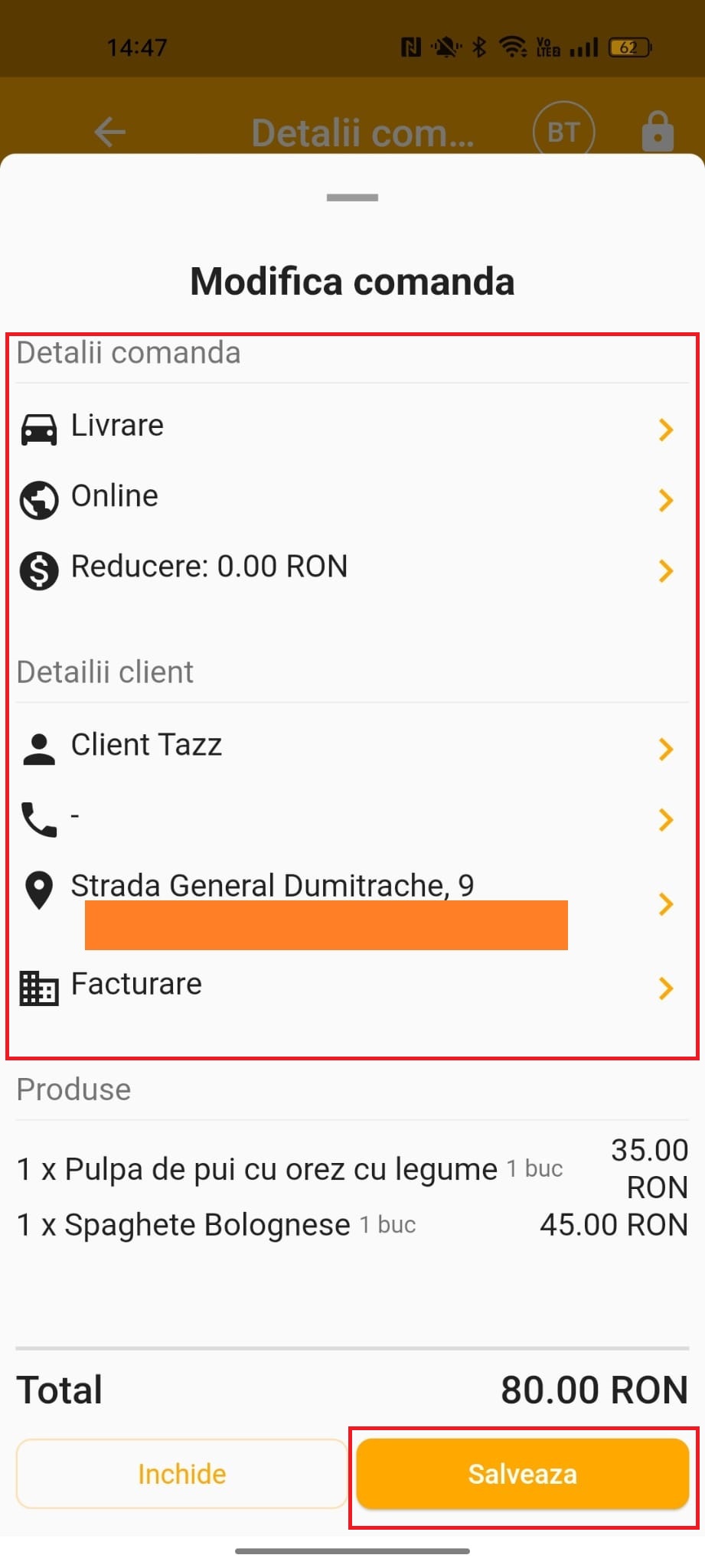
Task: Tap the phone number icon
Action: point(38,819)
